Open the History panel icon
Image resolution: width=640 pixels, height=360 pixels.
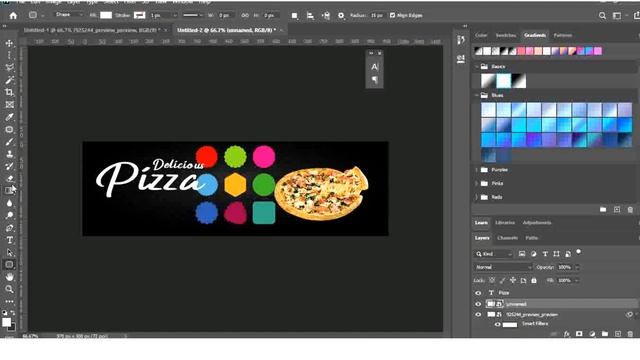461,40
